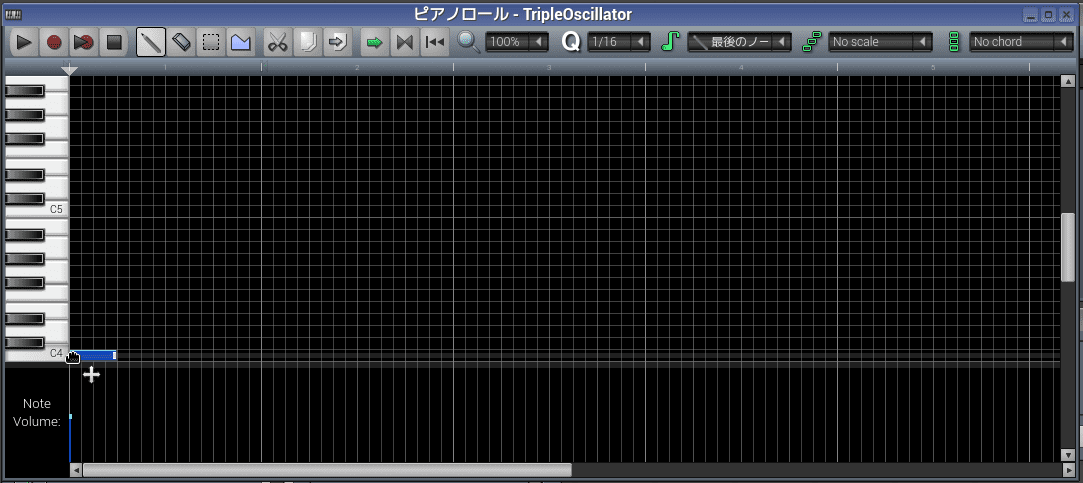Play the current pattern
The height and width of the screenshot is (483, 1083).
[24, 42]
